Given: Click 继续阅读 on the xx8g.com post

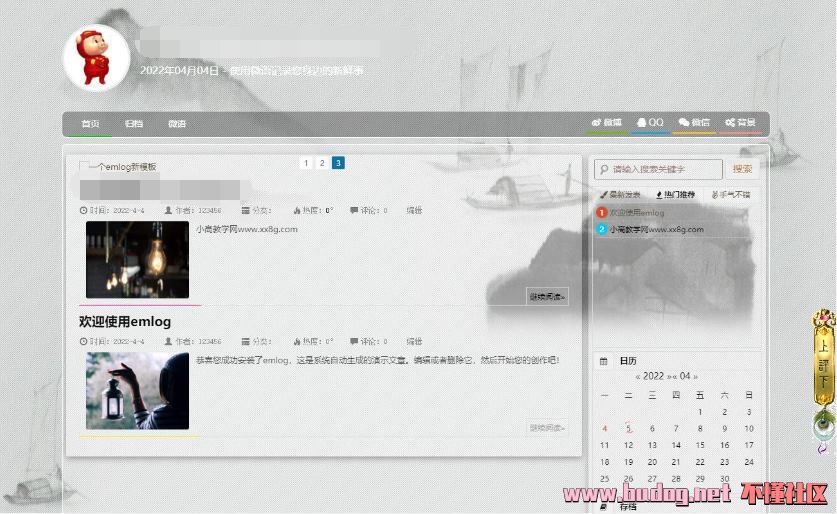Looking at the screenshot, I should 547,297.
